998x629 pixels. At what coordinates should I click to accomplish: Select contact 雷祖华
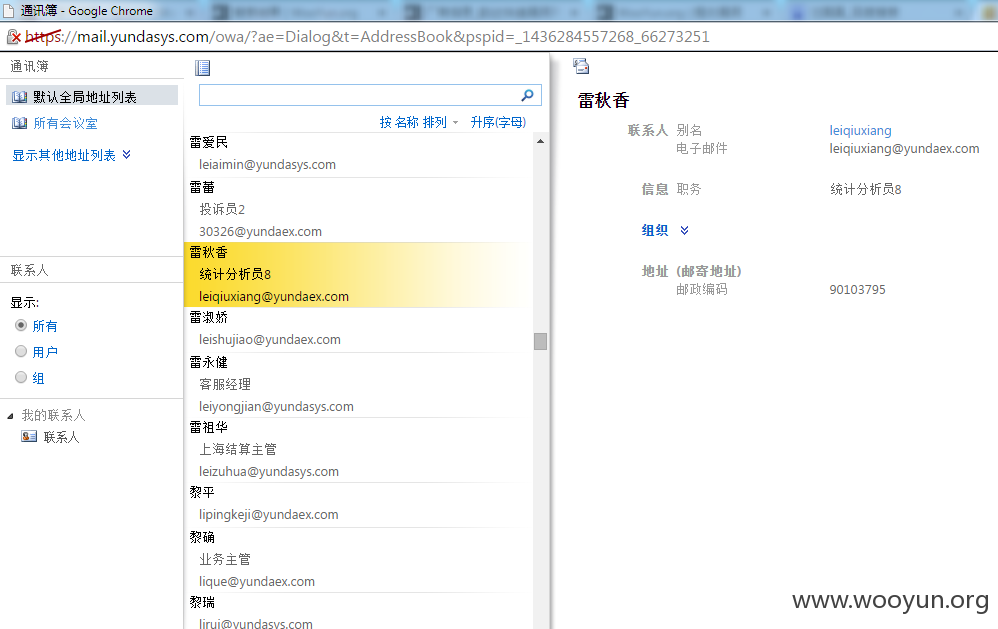(x=209, y=427)
